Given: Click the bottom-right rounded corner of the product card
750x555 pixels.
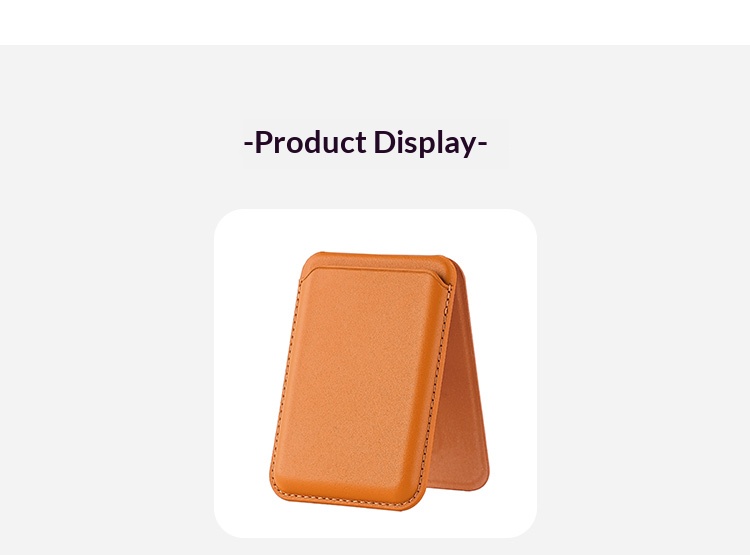Looking at the screenshot, I should pyautogui.click(x=526, y=527).
